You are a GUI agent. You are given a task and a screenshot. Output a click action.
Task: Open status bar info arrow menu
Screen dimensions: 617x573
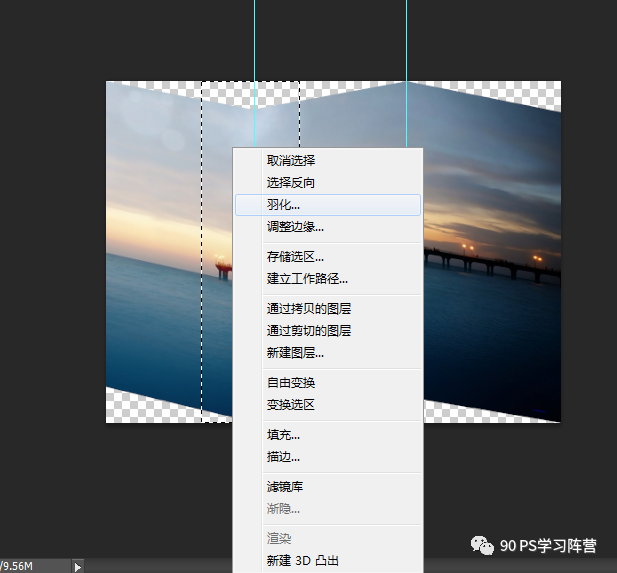[x=78, y=567]
